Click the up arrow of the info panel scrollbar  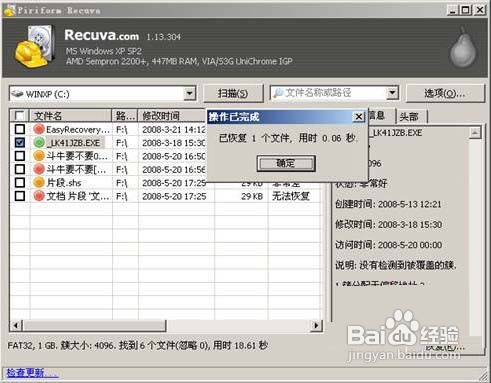pyautogui.click(x=475, y=133)
